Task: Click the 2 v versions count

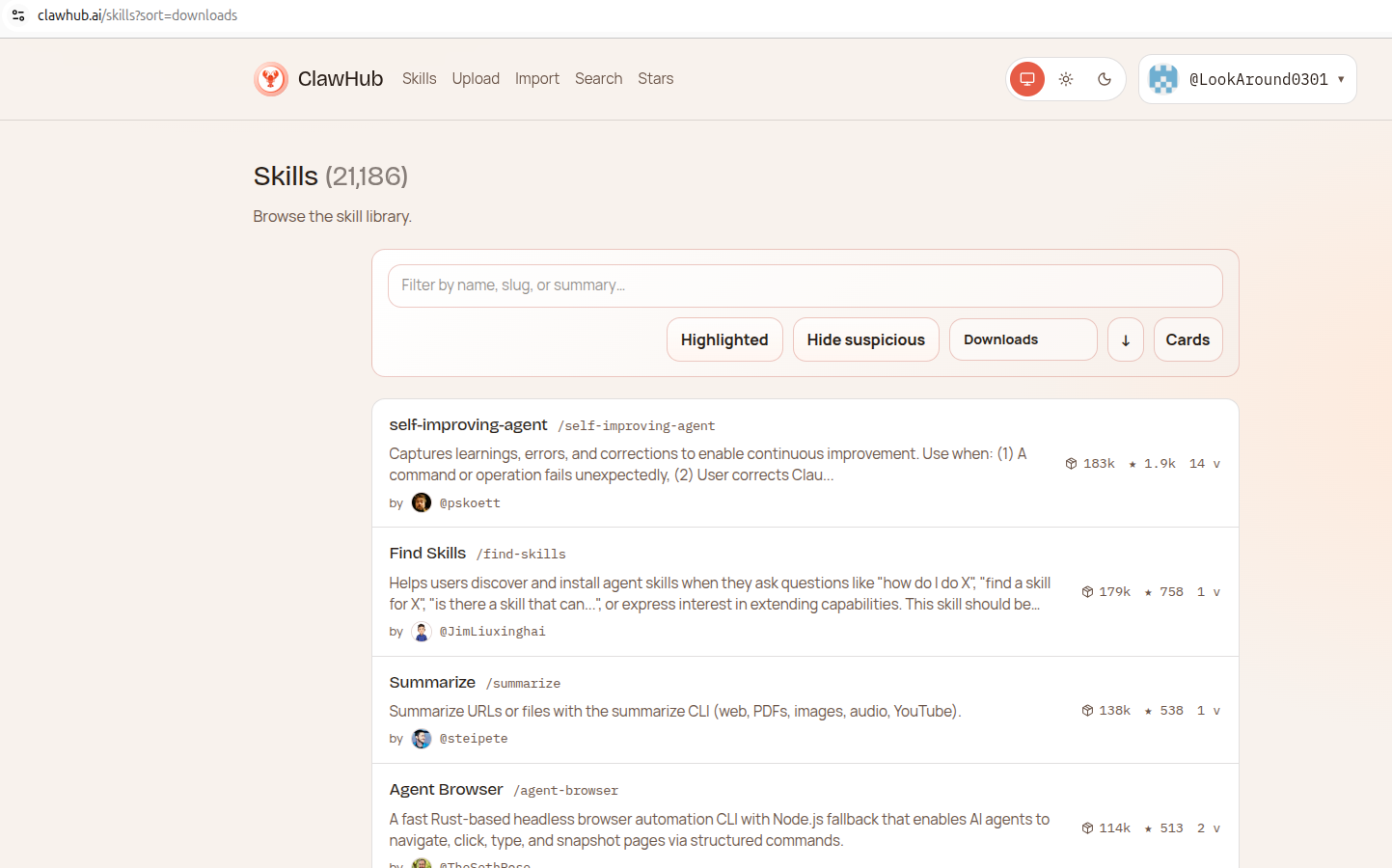Action: pyautogui.click(x=1209, y=828)
